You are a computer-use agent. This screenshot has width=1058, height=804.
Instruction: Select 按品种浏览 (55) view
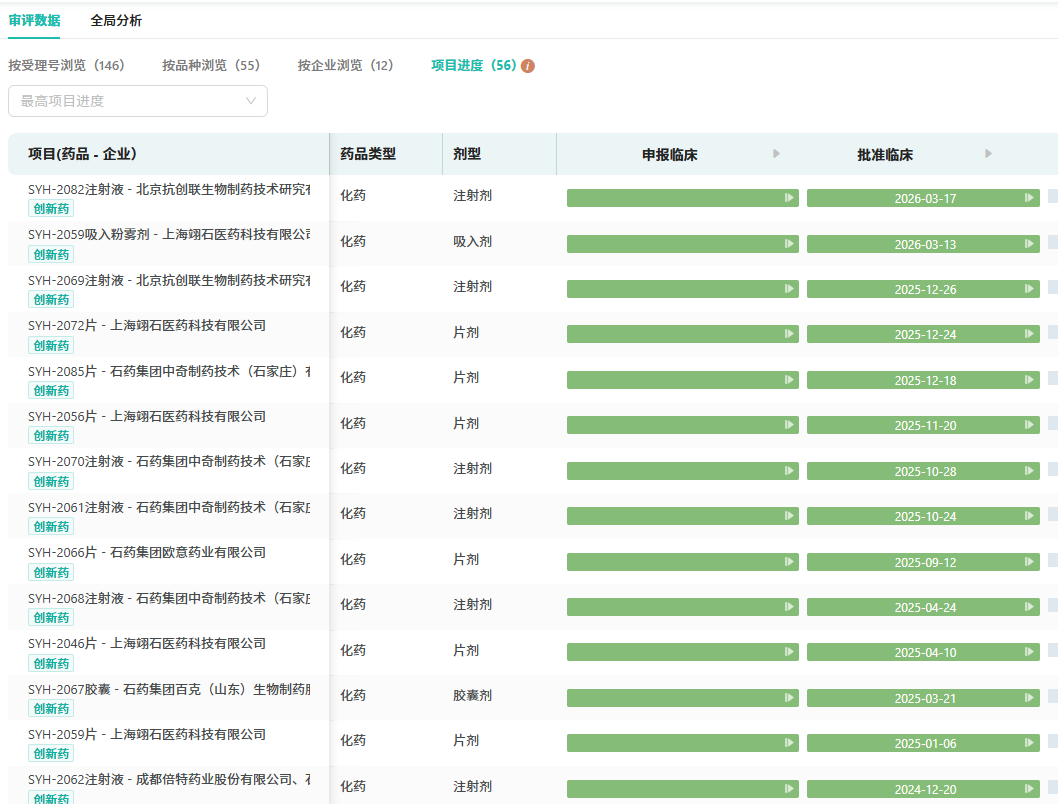click(x=211, y=66)
